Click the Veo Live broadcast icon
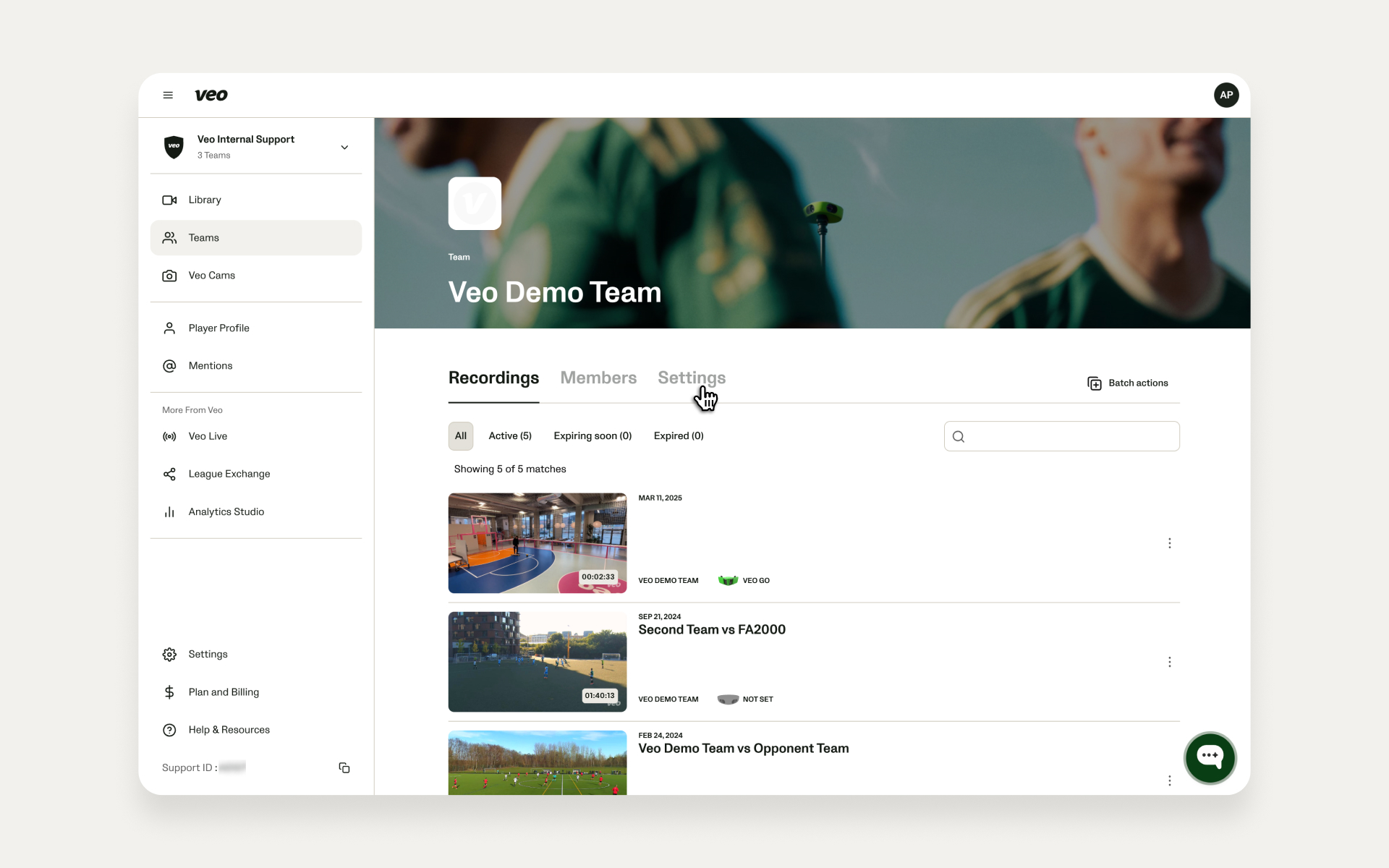The image size is (1389, 868). pos(169,436)
